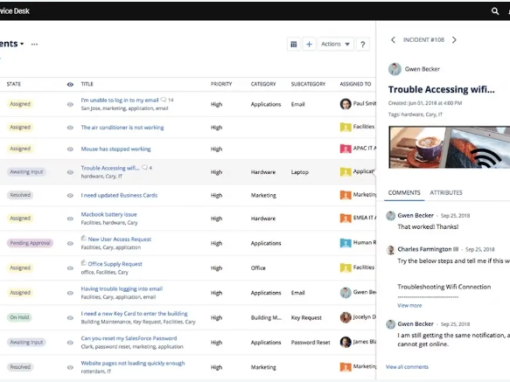Open the incidents view dropdown caret
Viewport: 510px width, 382px height.
tap(22, 44)
